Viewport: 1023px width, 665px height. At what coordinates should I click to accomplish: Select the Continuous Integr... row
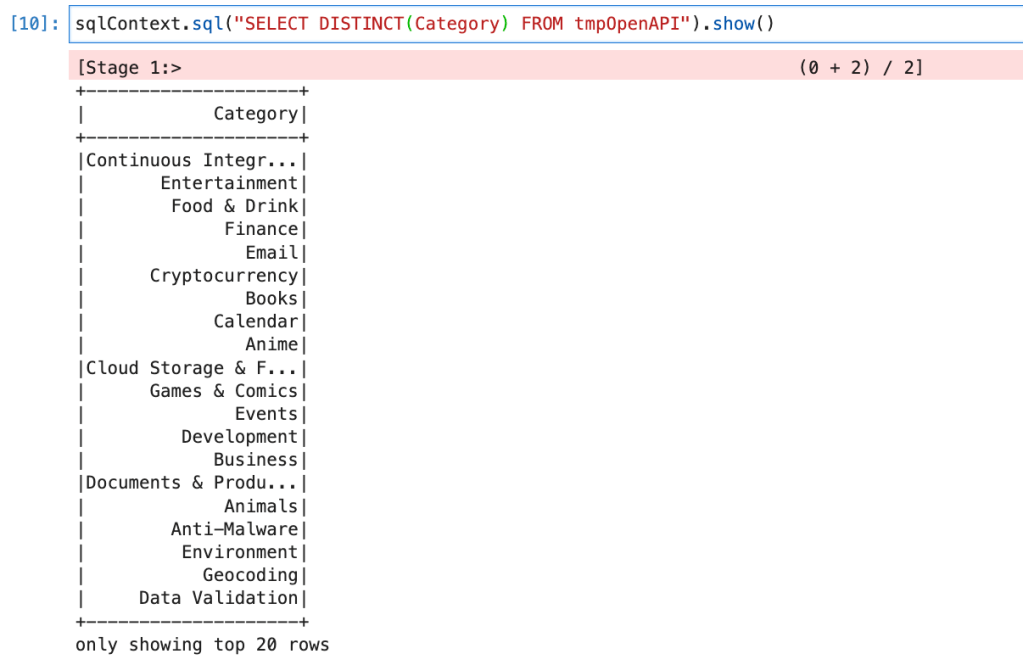point(192,160)
